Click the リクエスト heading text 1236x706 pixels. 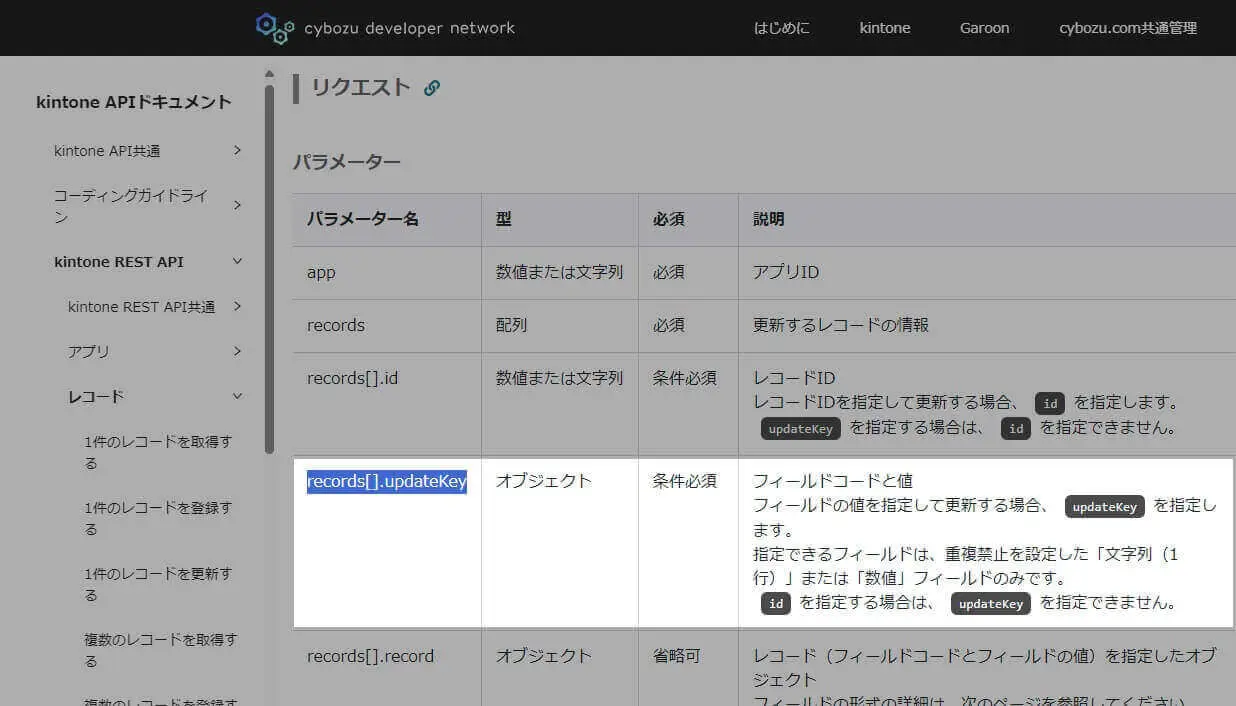coord(361,87)
